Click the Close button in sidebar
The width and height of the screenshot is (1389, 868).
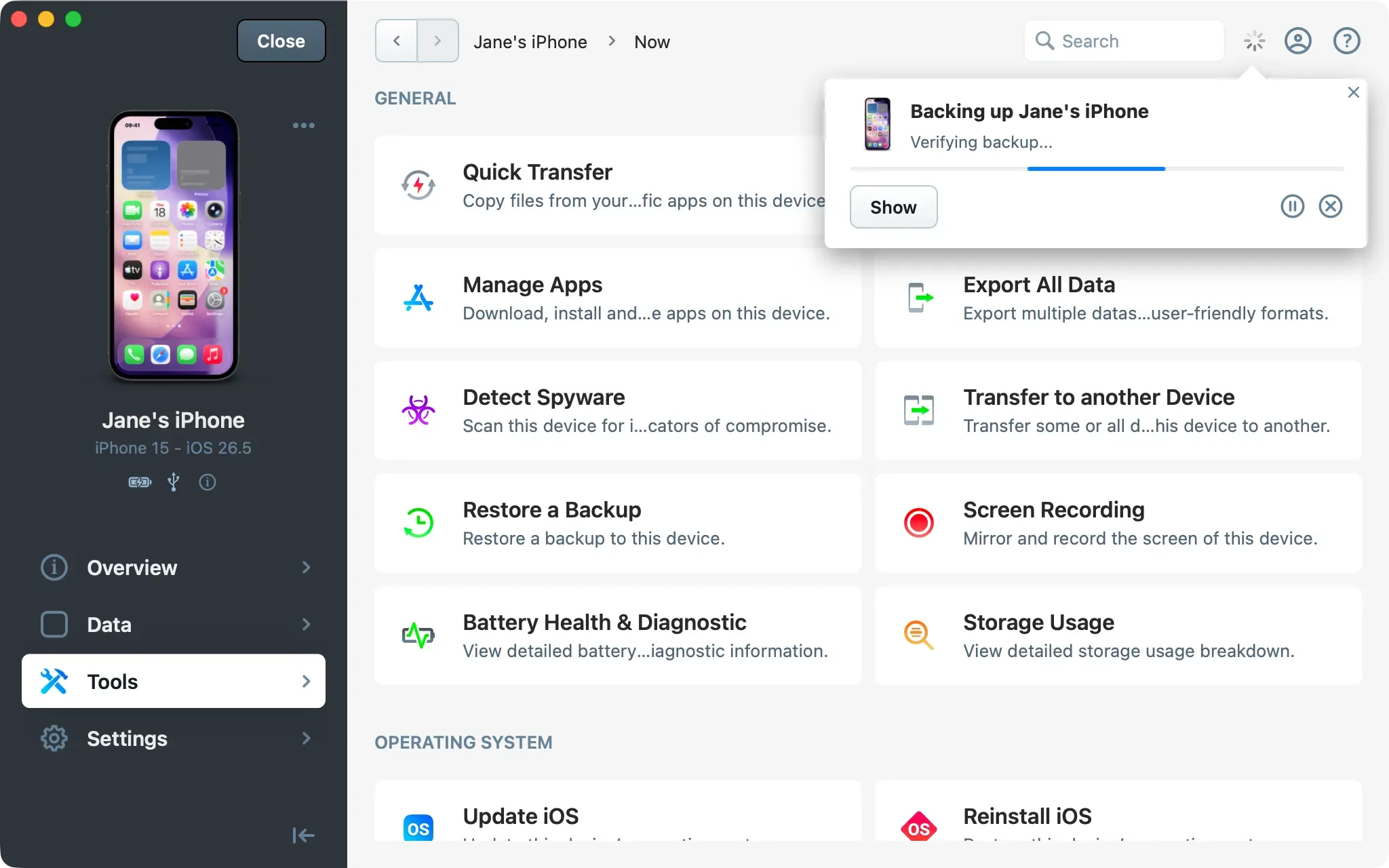pos(281,41)
